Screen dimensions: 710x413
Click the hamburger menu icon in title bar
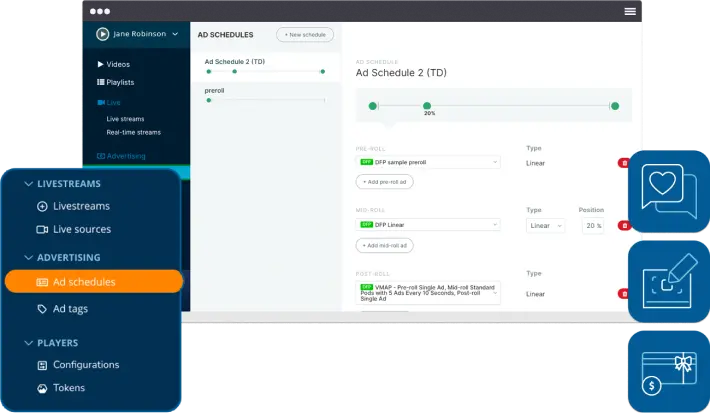coord(630,11)
